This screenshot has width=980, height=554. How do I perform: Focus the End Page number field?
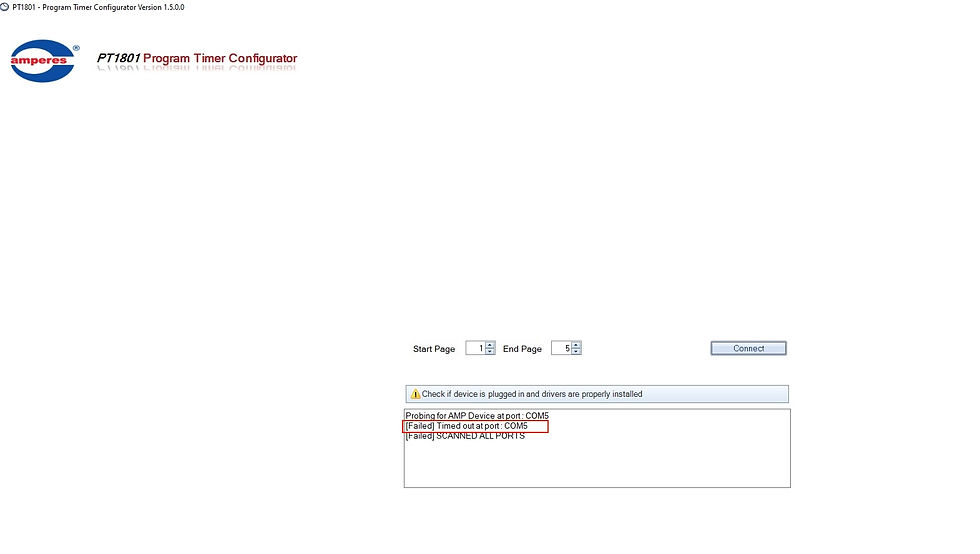pyautogui.click(x=561, y=348)
